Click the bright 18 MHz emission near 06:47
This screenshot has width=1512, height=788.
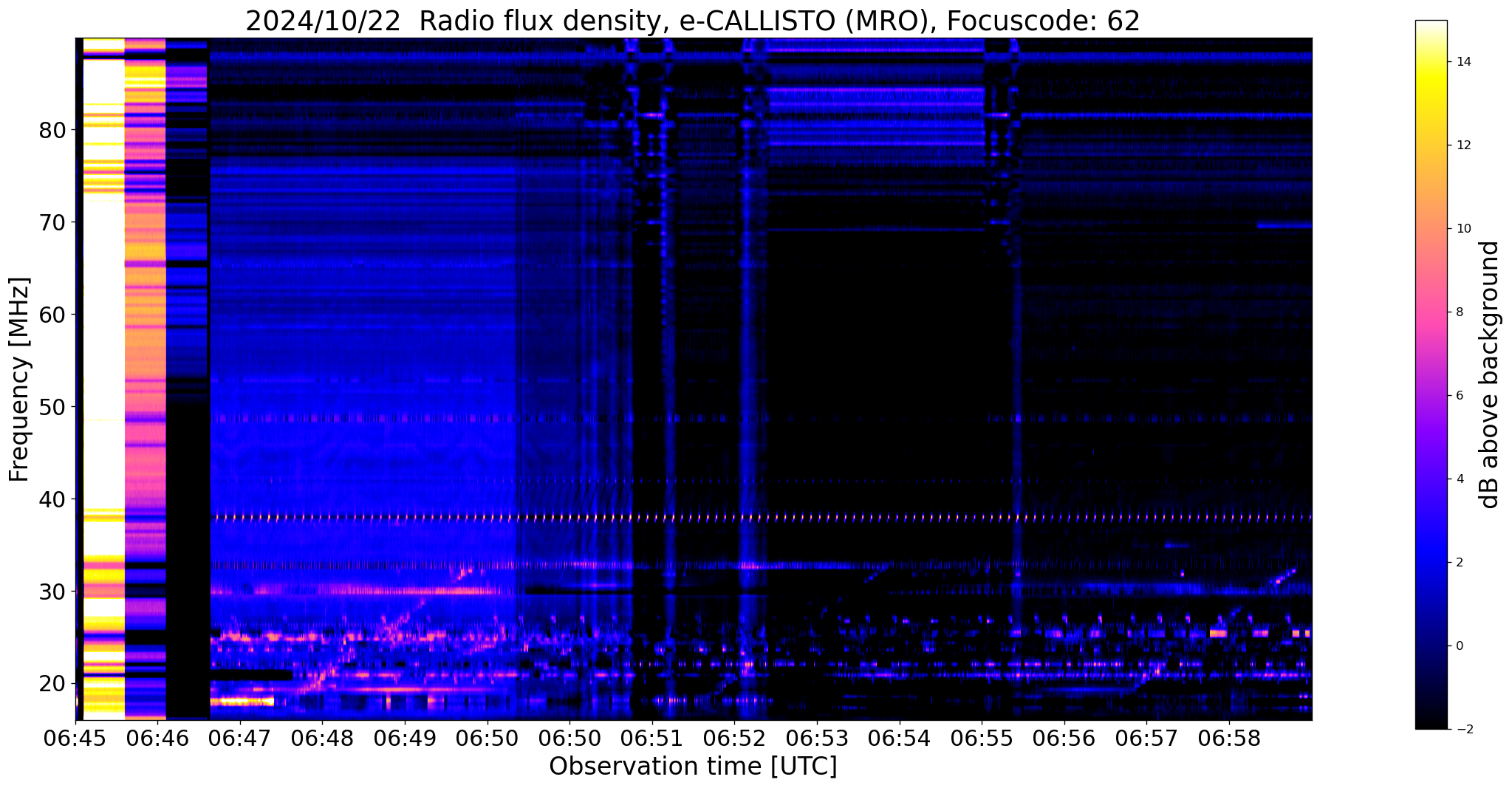242,701
